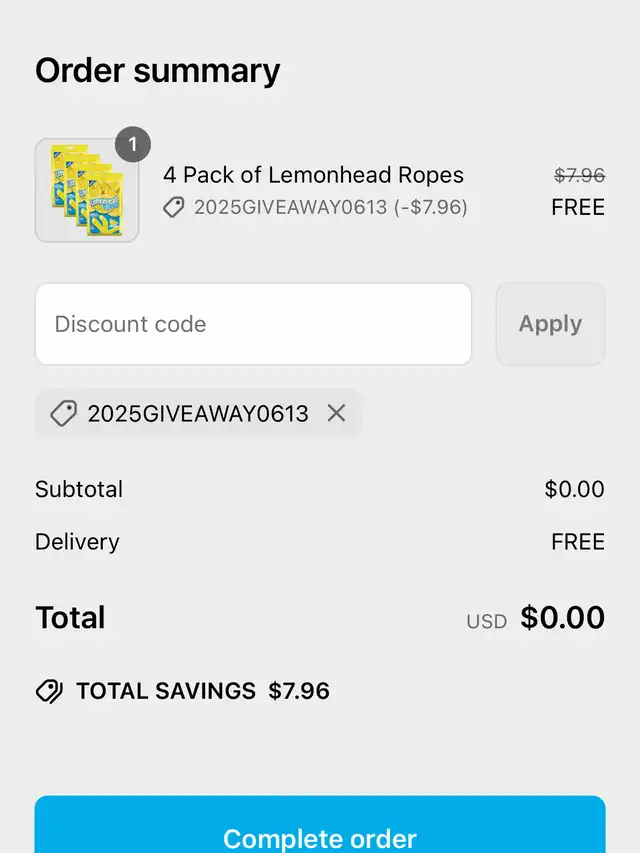Click the quantity badge on product image

pyautogui.click(x=132, y=144)
